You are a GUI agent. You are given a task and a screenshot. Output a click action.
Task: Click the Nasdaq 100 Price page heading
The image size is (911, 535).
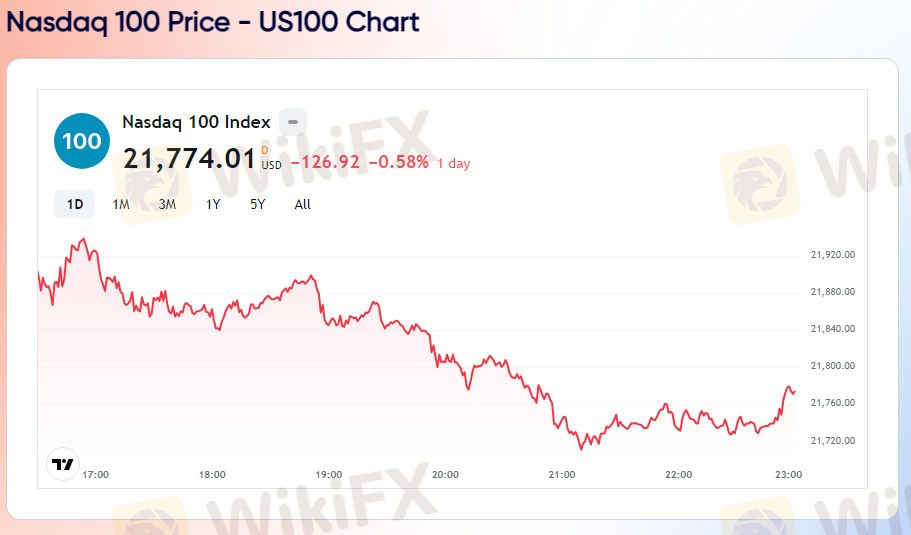213,22
